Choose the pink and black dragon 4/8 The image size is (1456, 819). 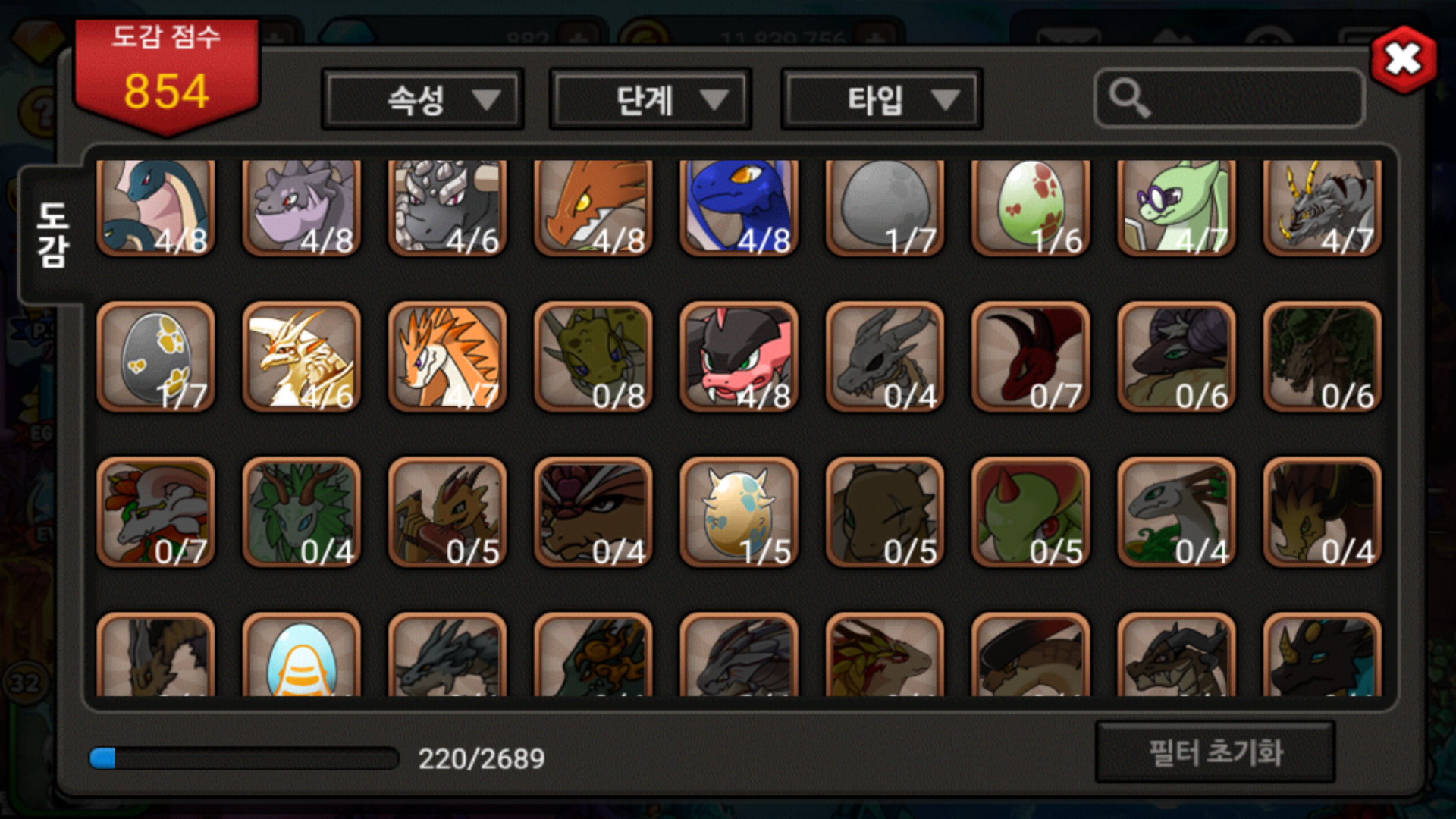(739, 357)
